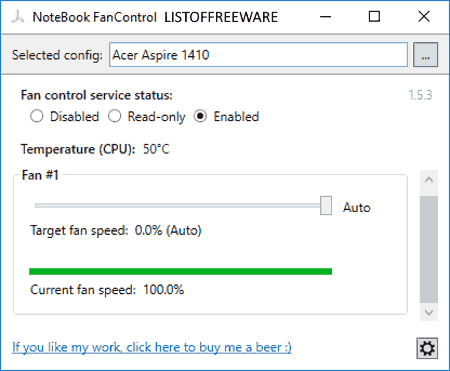The image size is (450, 371).
Task: Click the scroll down arrow of fan list
Action: click(x=429, y=313)
